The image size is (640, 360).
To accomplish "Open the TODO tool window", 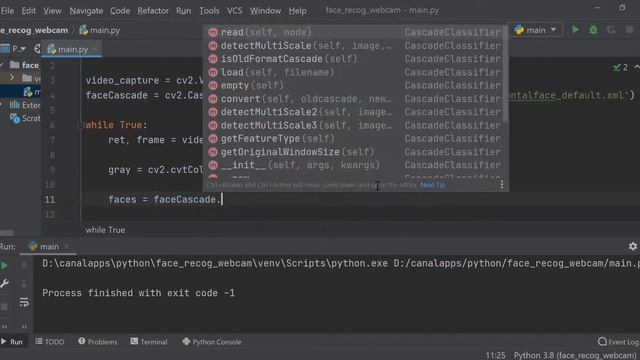I will [49, 342].
